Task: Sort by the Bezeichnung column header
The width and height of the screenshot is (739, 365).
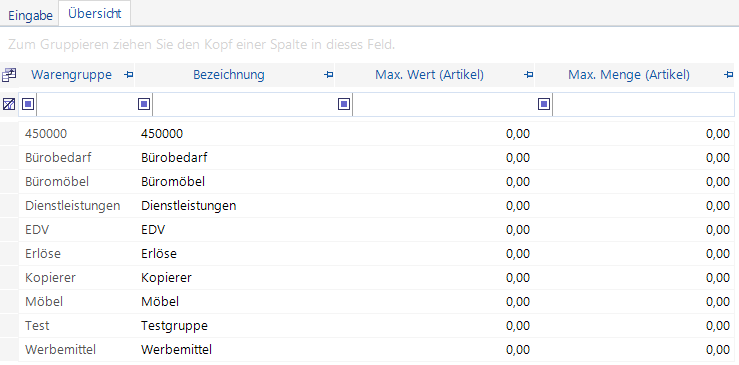Action: (229, 75)
